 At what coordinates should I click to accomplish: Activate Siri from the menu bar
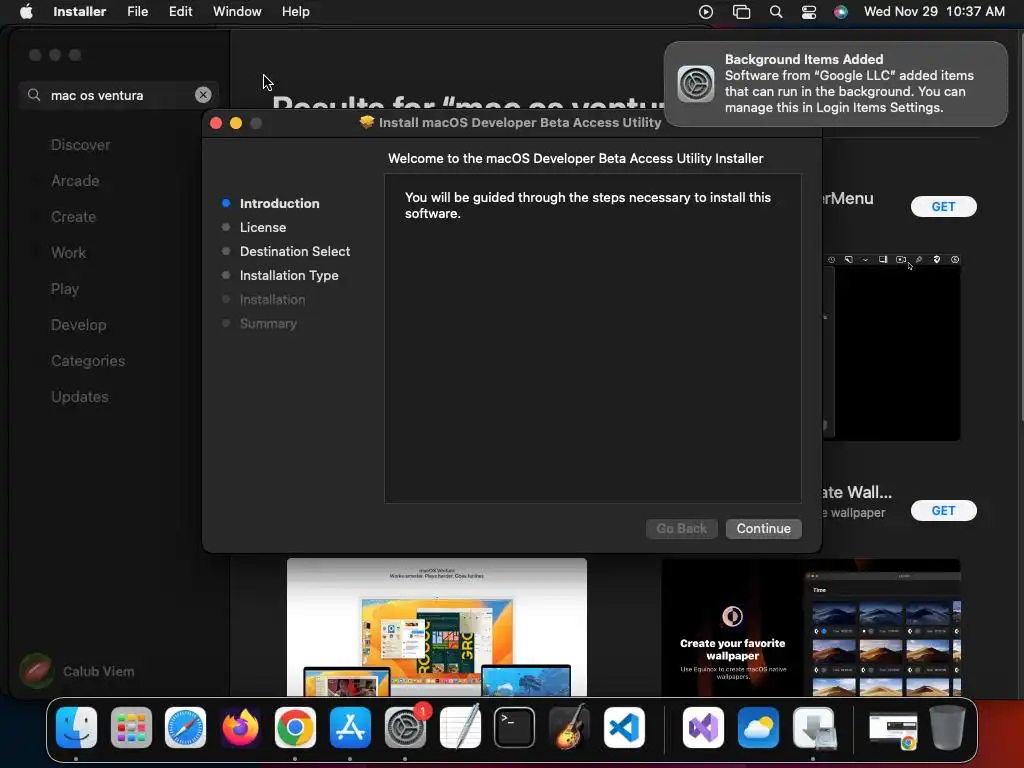tap(841, 12)
